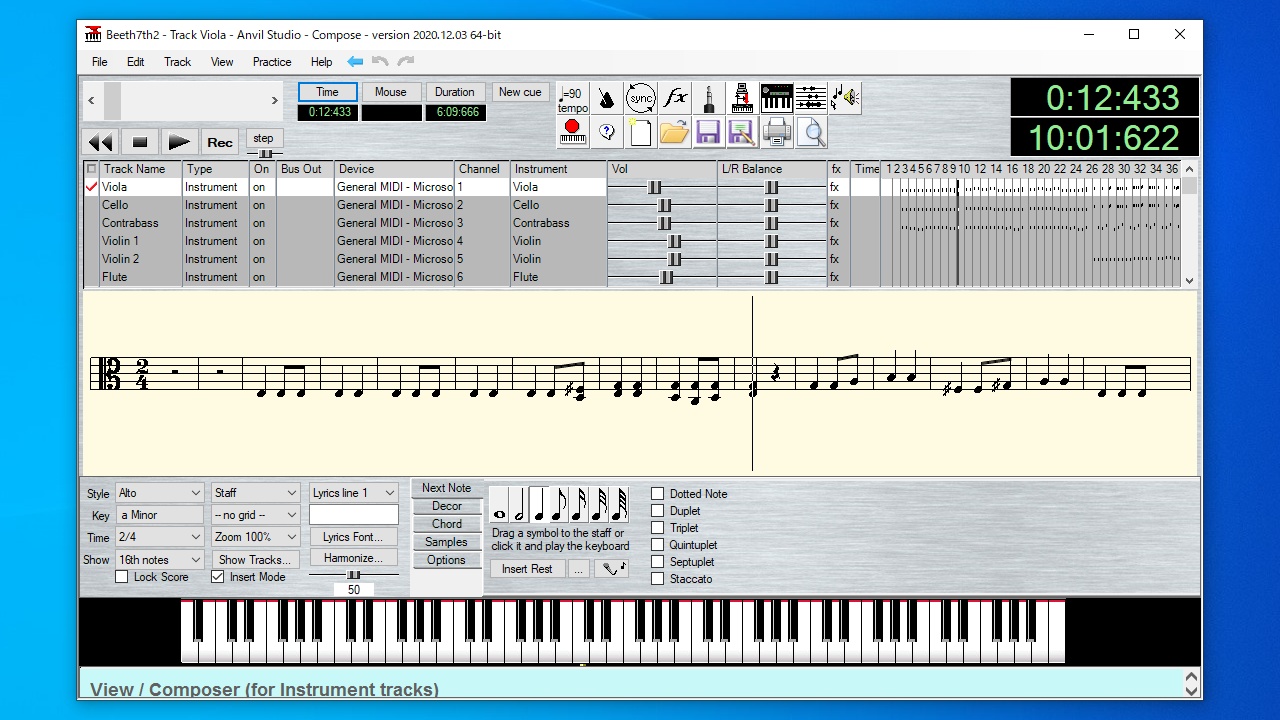This screenshot has height=720, width=1280.
Task: Open the View menu
Action: (222, 62)
